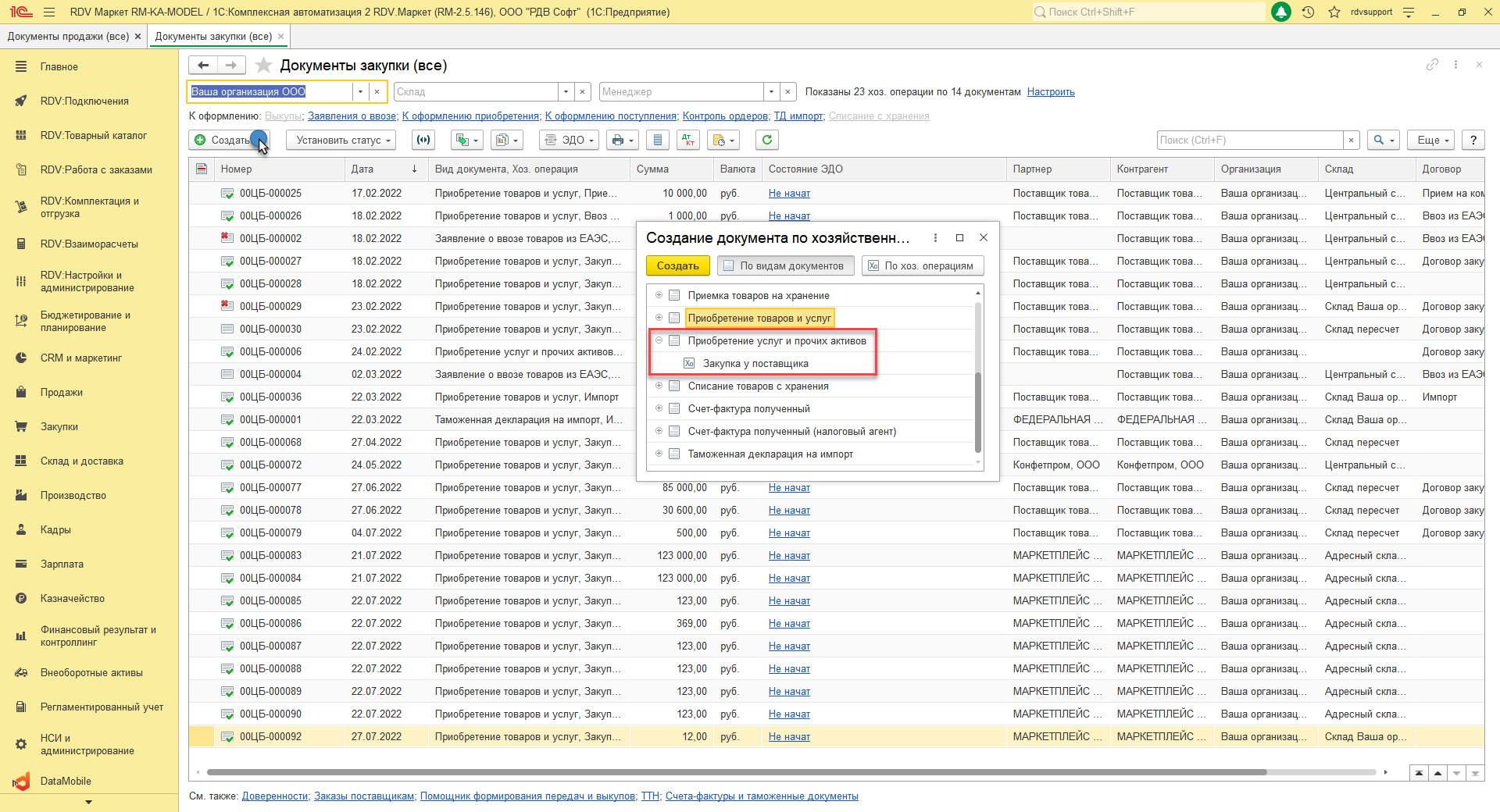Toggle 'По видам документов' view mode
1500x812 pixels.
tap(785, 265)
